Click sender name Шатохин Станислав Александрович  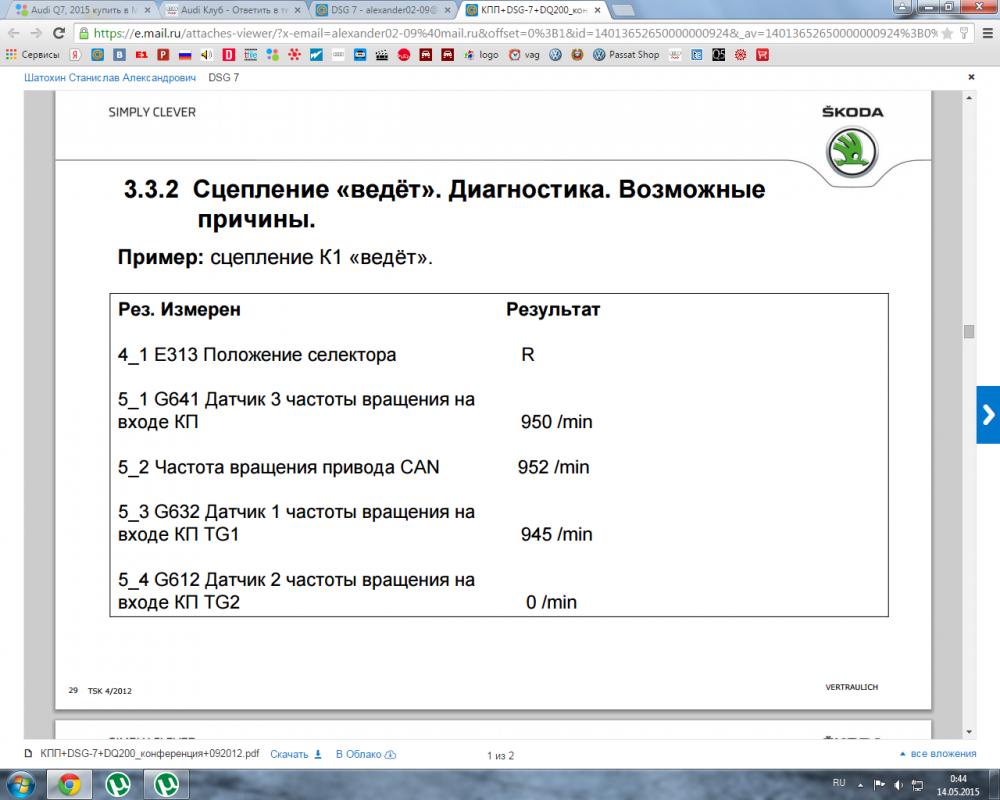tap(110, 77)
